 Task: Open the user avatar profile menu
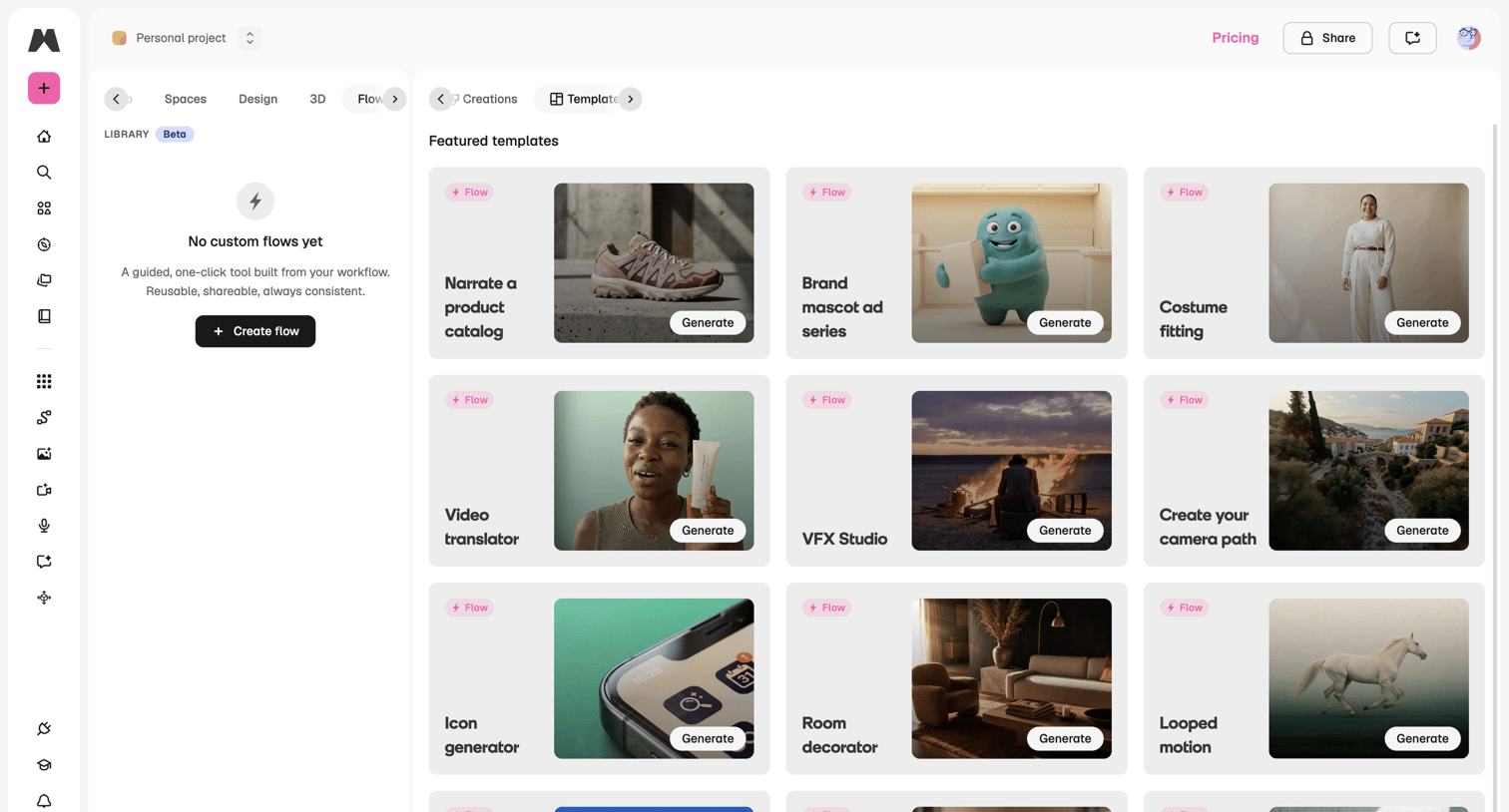coord(1468,38)
